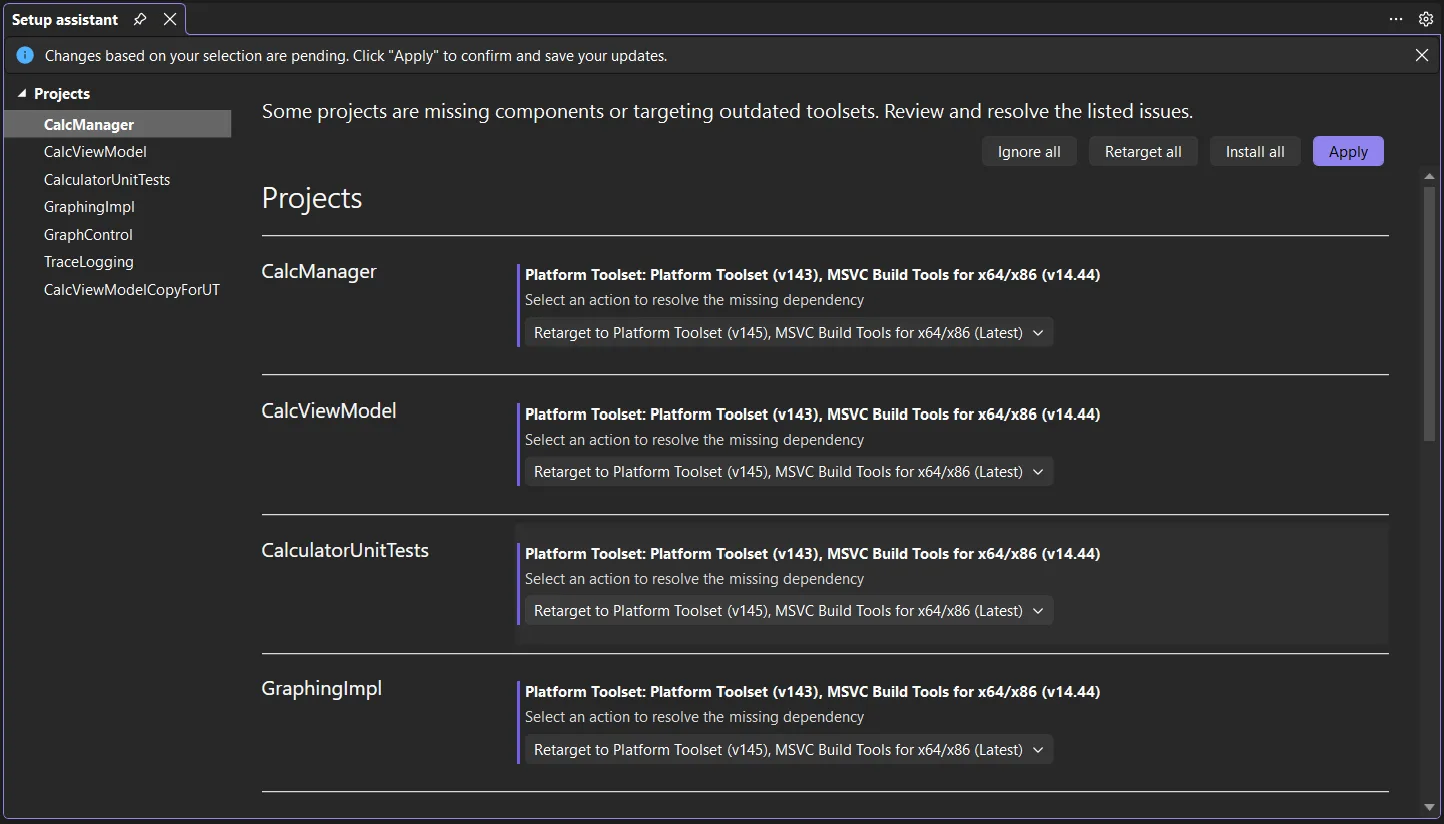
Task: Click the info icon in the notification banner
Action: coord(25,55)
